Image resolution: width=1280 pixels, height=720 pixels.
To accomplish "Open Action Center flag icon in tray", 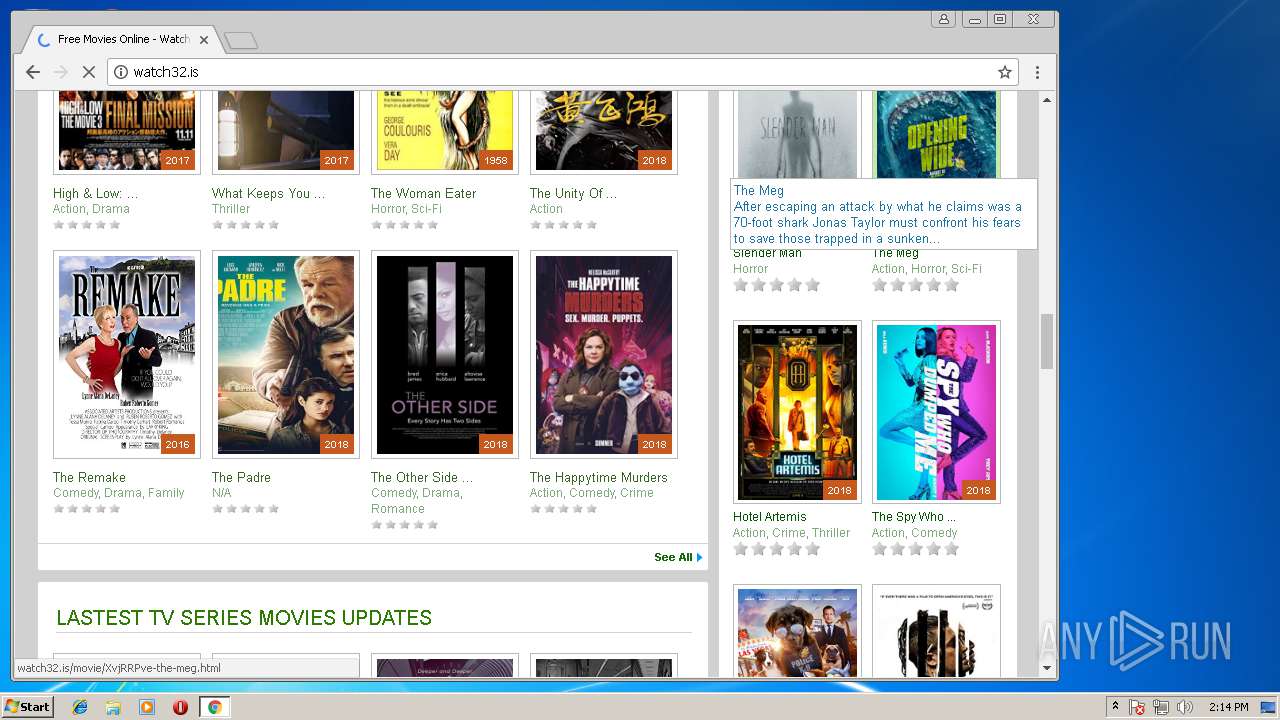I will tap(1138, 707).
